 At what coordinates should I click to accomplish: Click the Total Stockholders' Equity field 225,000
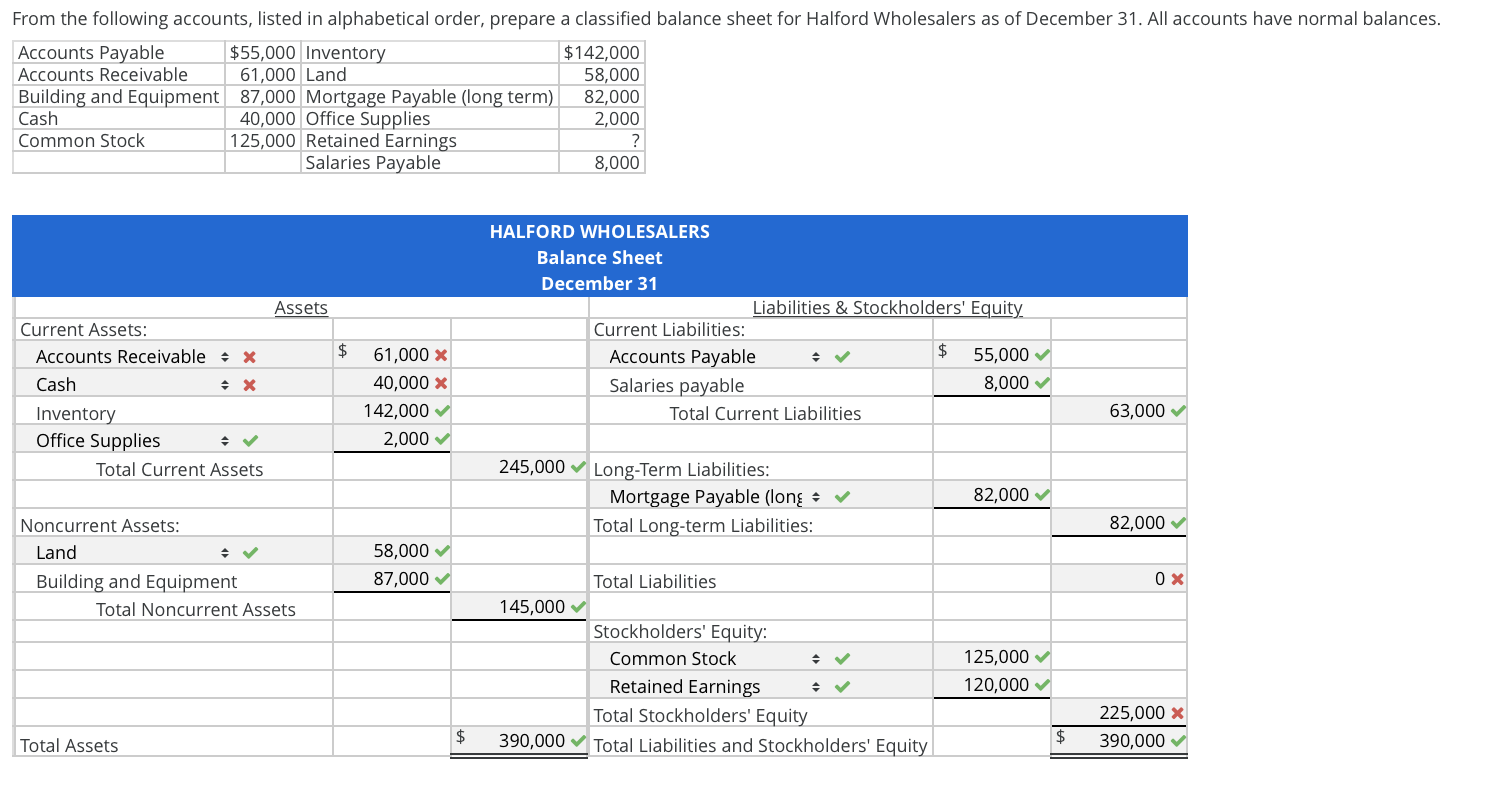coord(1119,713)
